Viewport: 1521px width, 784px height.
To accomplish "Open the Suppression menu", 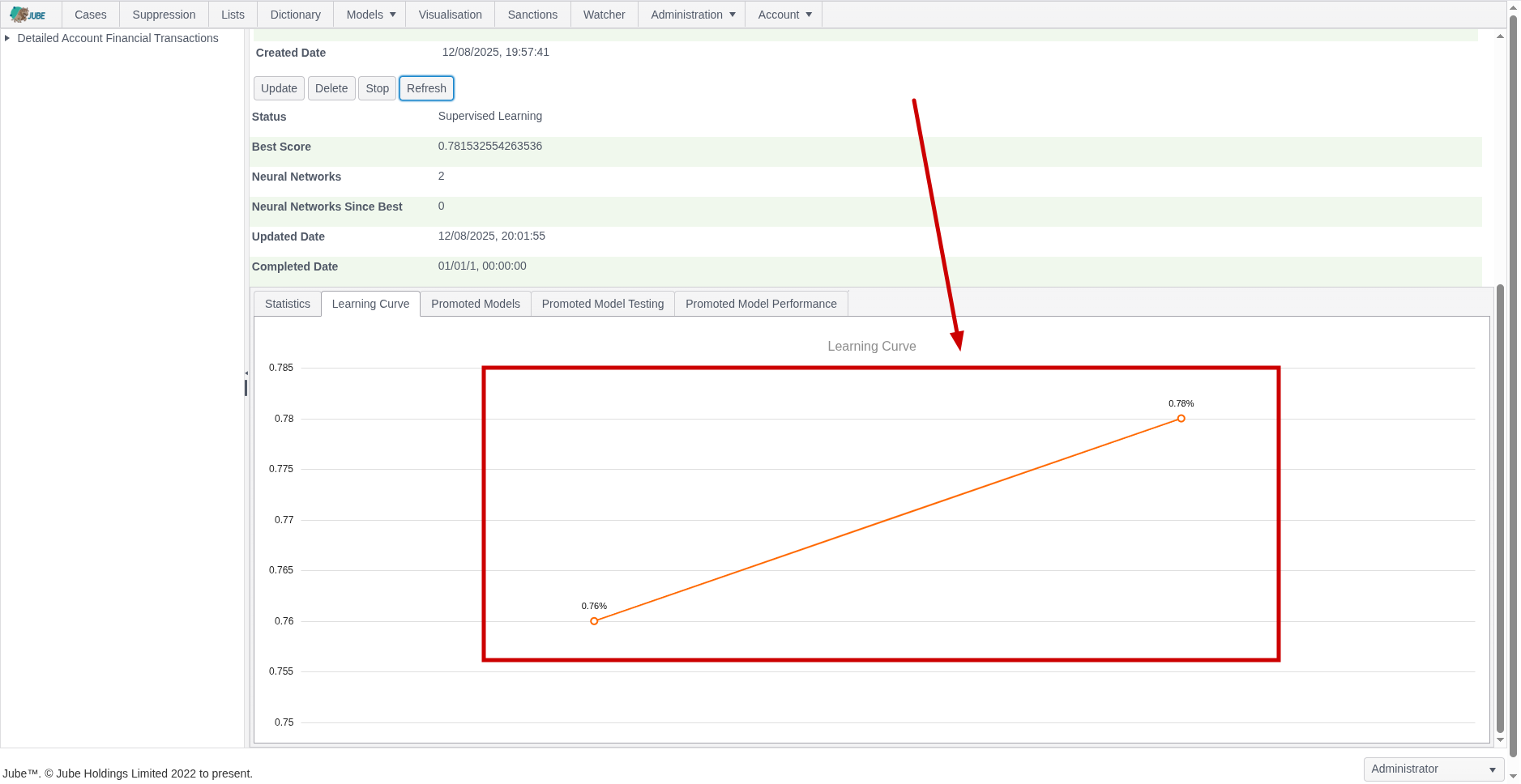I will click(x=164, y=15).
